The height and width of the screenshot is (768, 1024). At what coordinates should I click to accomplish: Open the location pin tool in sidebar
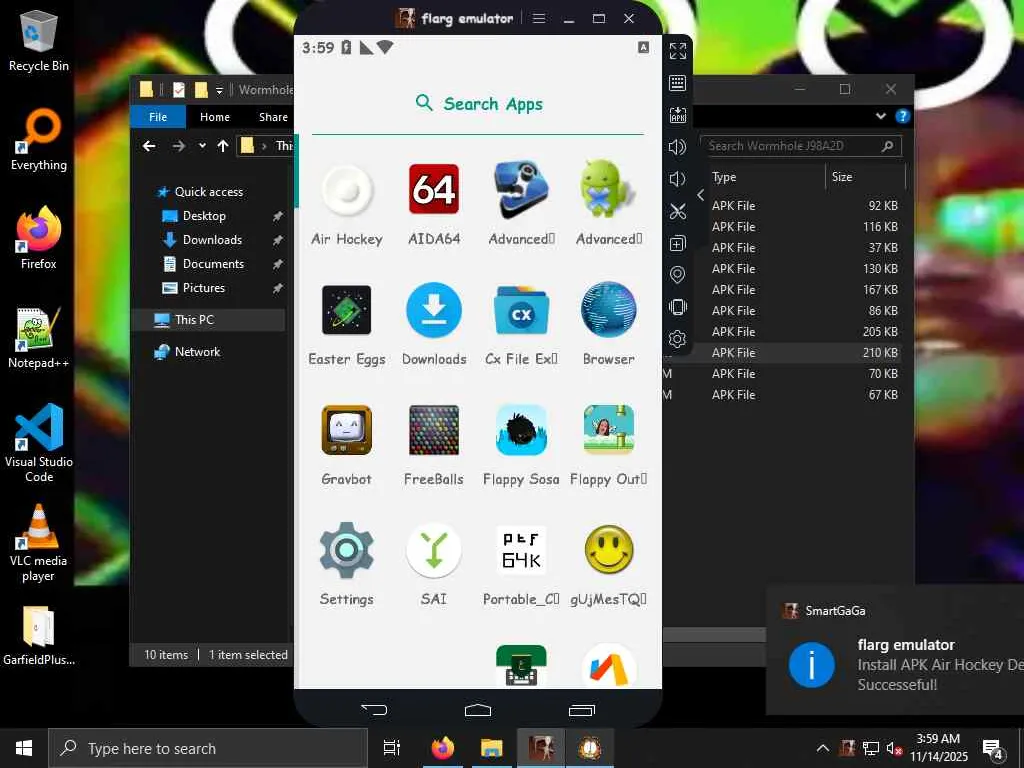[x=678, y=275]
